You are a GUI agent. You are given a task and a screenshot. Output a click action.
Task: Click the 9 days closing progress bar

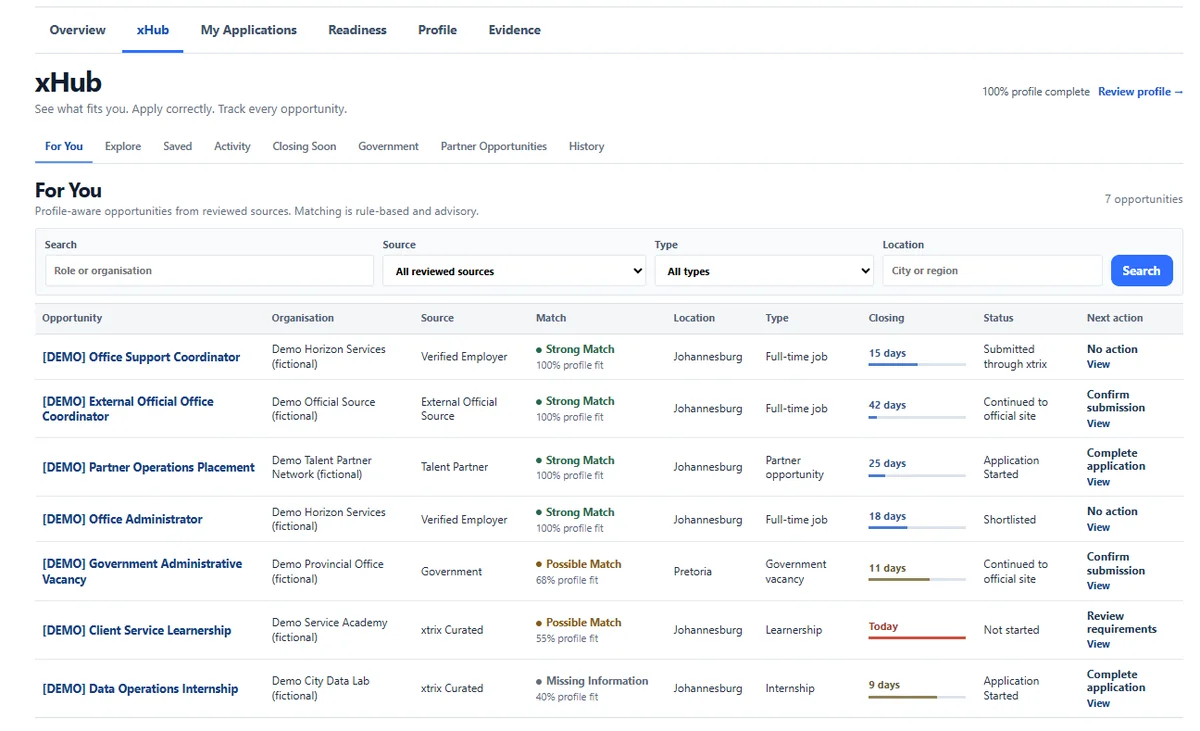pyautogui.click(x=917, y=696)
